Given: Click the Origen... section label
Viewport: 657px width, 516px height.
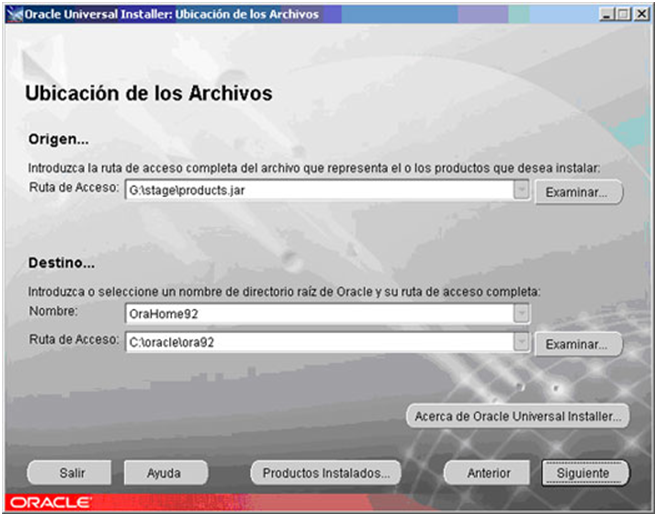Looking at the screenshot, I should pyautogui.click(x=59, y=139).
